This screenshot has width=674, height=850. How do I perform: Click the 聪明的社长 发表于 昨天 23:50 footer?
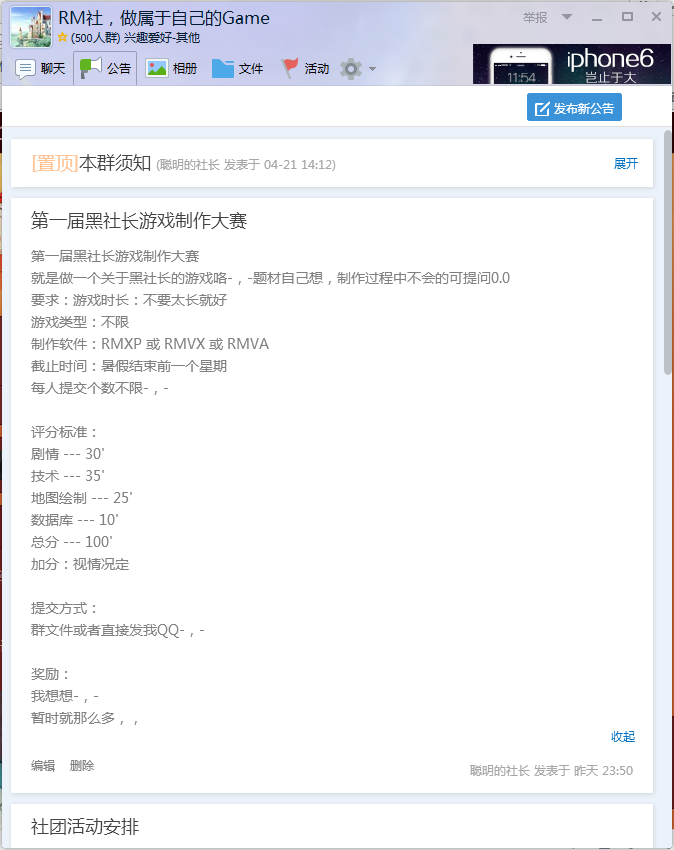coord(551,770)
